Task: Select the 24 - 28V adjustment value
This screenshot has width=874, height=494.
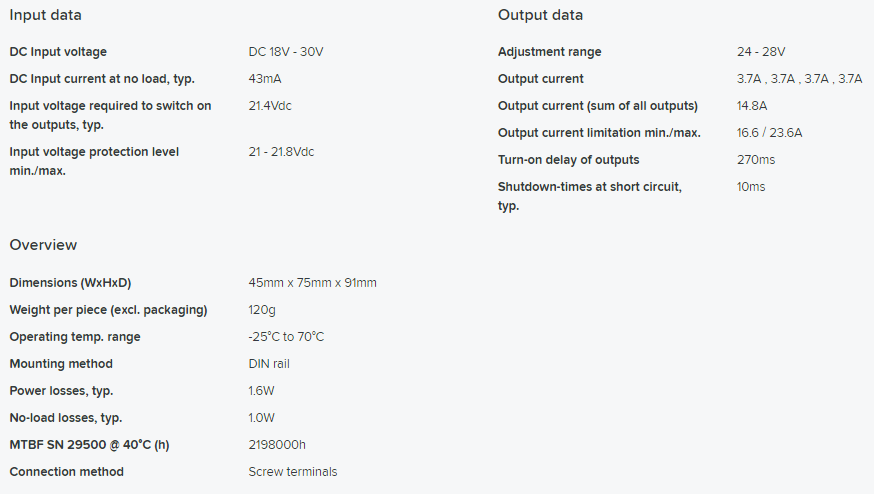Action: (x=761, y=52)
